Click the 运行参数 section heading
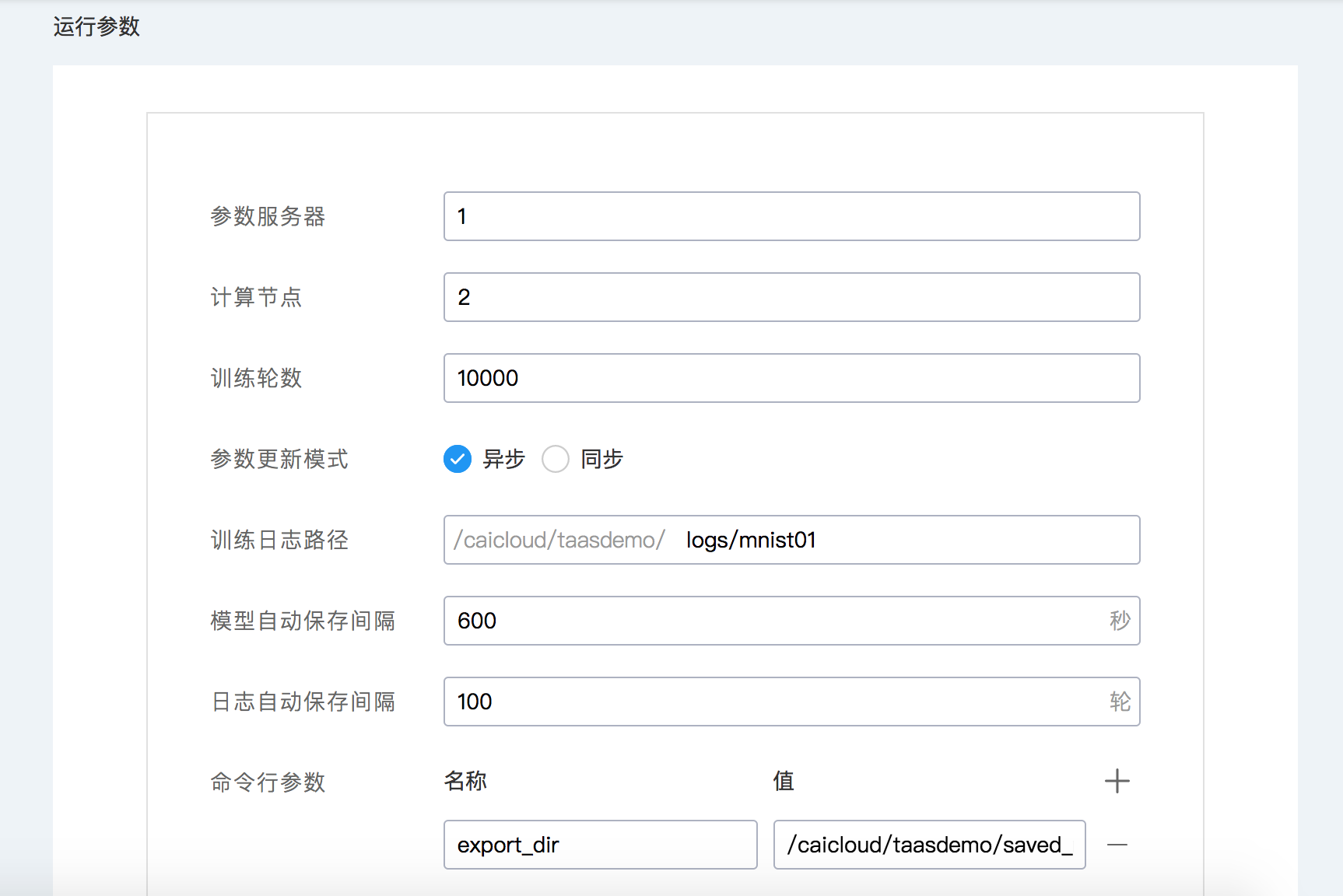This screenshot has height=896, width=1343. pyautogui.click(x=96, y=27)
